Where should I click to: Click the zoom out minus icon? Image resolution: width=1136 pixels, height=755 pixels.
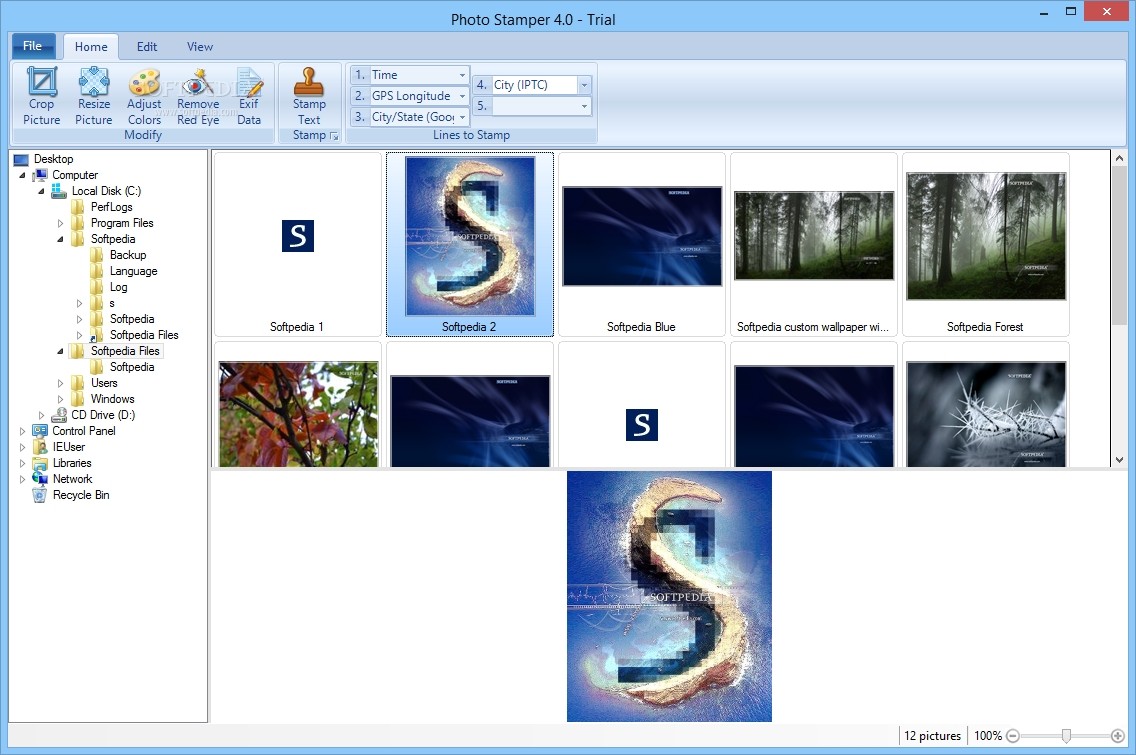coord(1013,736)
